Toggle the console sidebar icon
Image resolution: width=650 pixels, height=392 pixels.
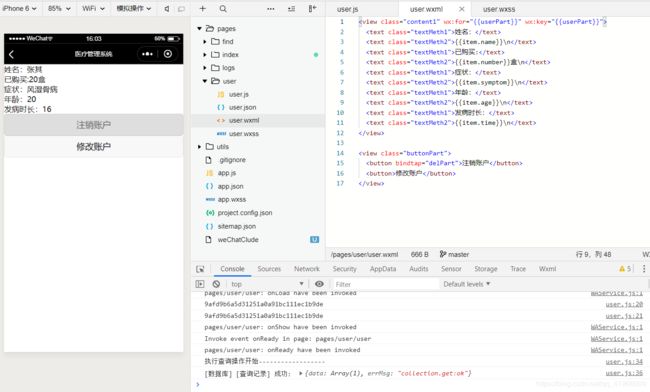(x=200, y=284)
